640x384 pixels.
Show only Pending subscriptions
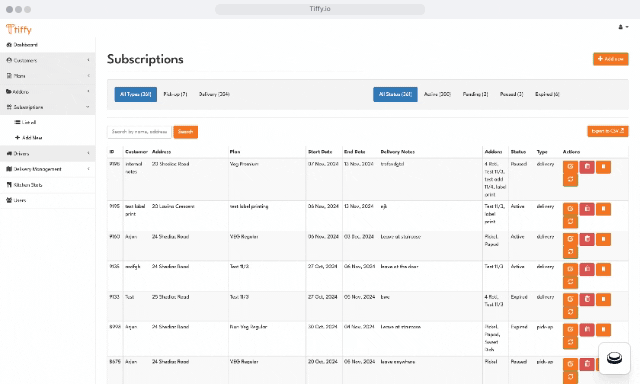point(475,94)
